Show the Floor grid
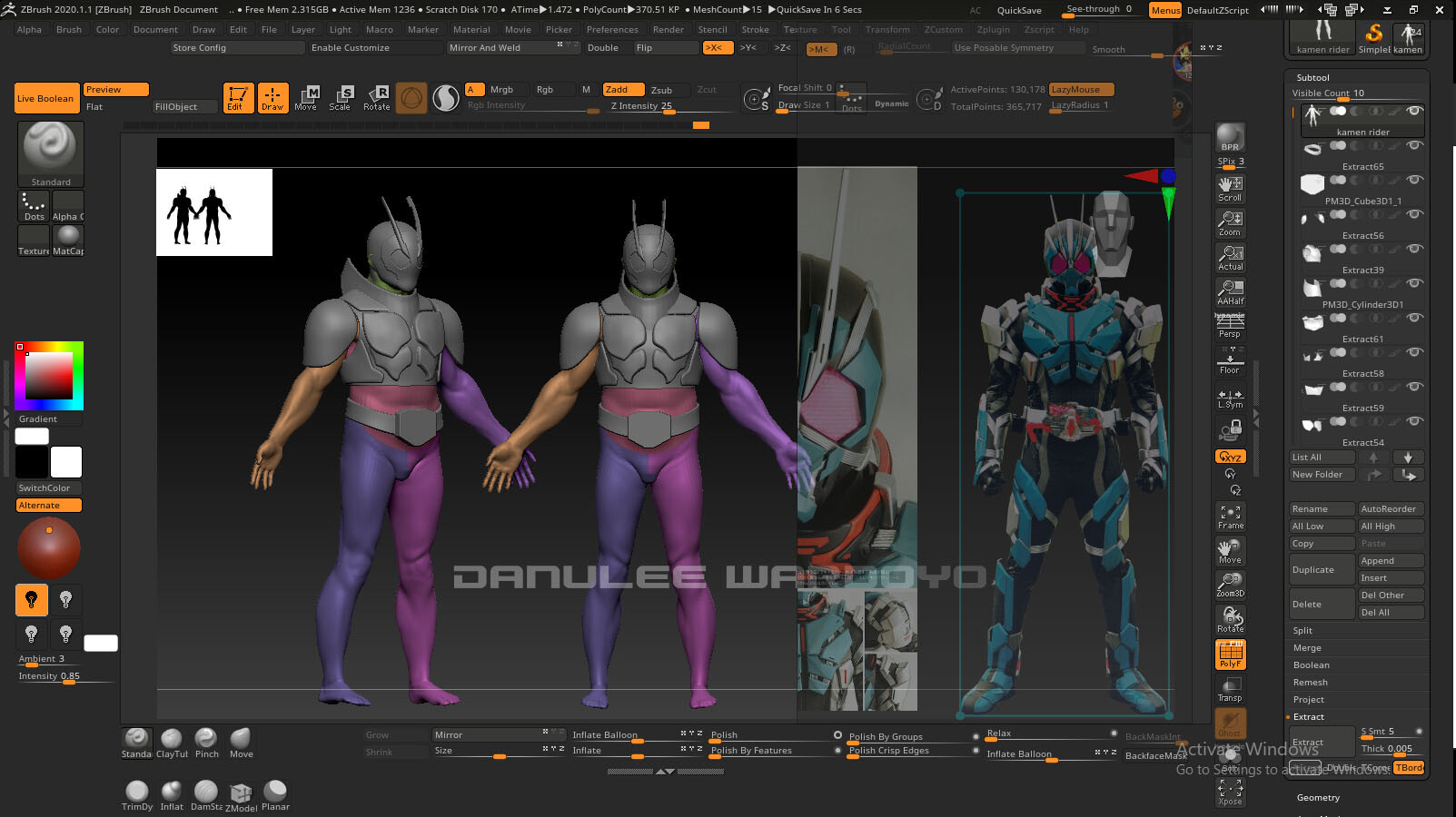 pos(1229,361)
